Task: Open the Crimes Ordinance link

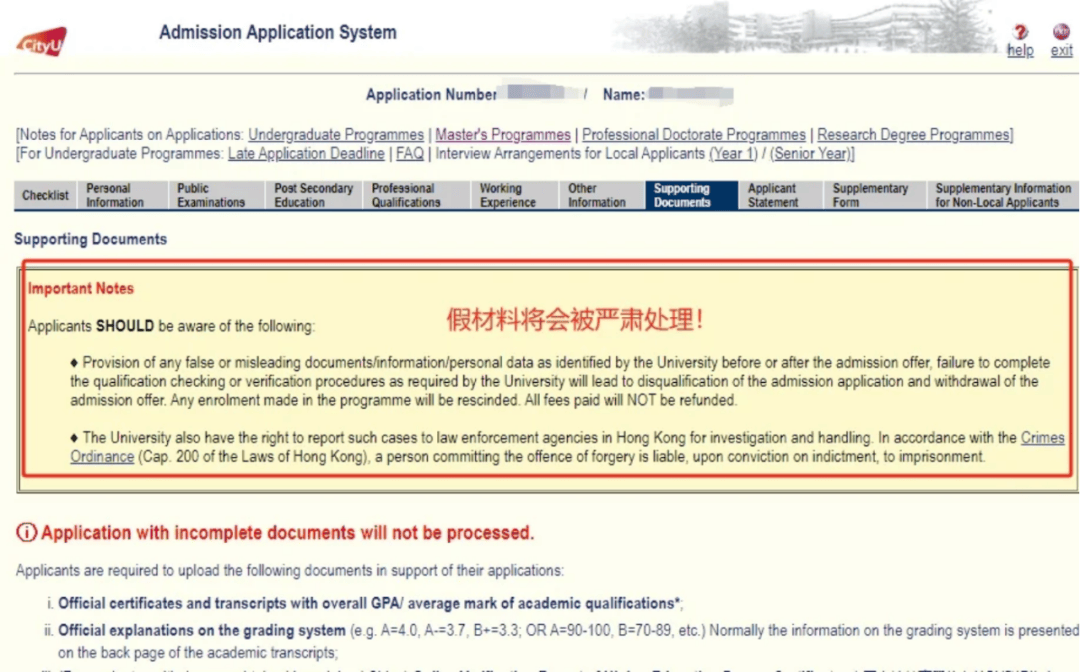Action: (x=1042, y=439)
